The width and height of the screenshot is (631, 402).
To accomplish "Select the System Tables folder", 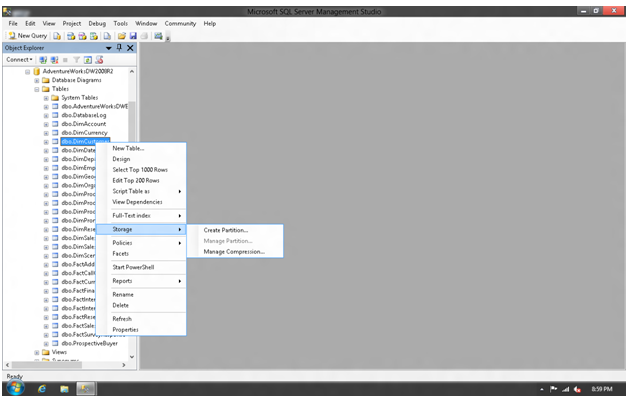I will pos(80,98).
